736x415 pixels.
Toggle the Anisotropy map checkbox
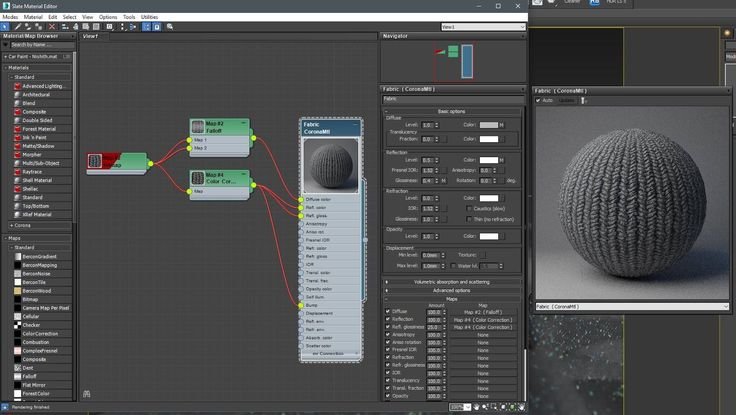(x=388, y=335)
